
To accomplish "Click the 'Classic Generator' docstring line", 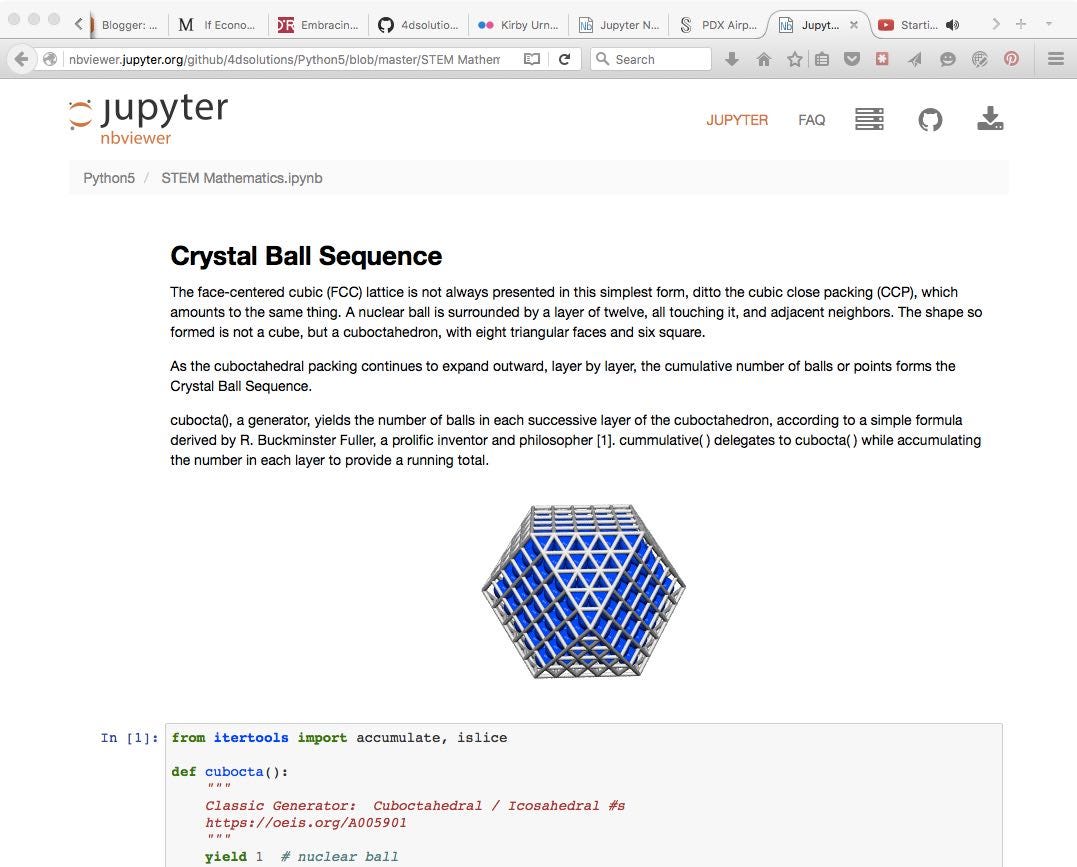I will tap(415, 806).
